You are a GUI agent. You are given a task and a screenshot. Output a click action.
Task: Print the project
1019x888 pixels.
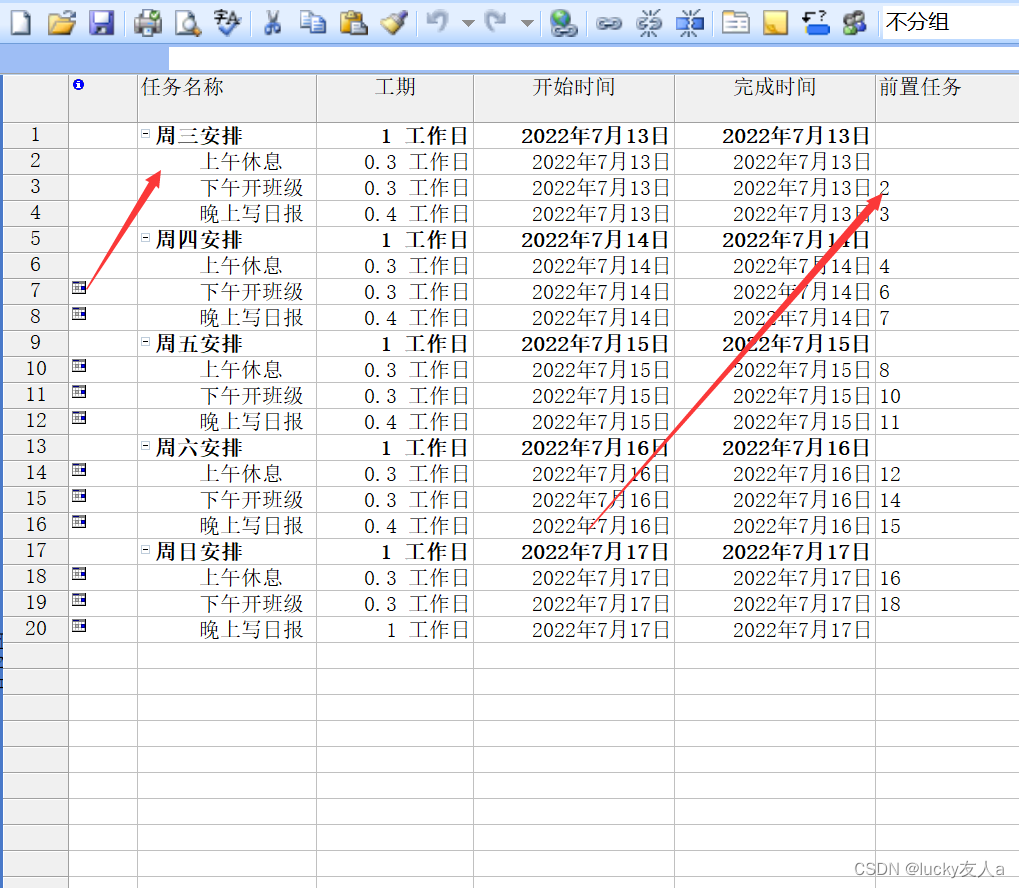coord(148,23)
